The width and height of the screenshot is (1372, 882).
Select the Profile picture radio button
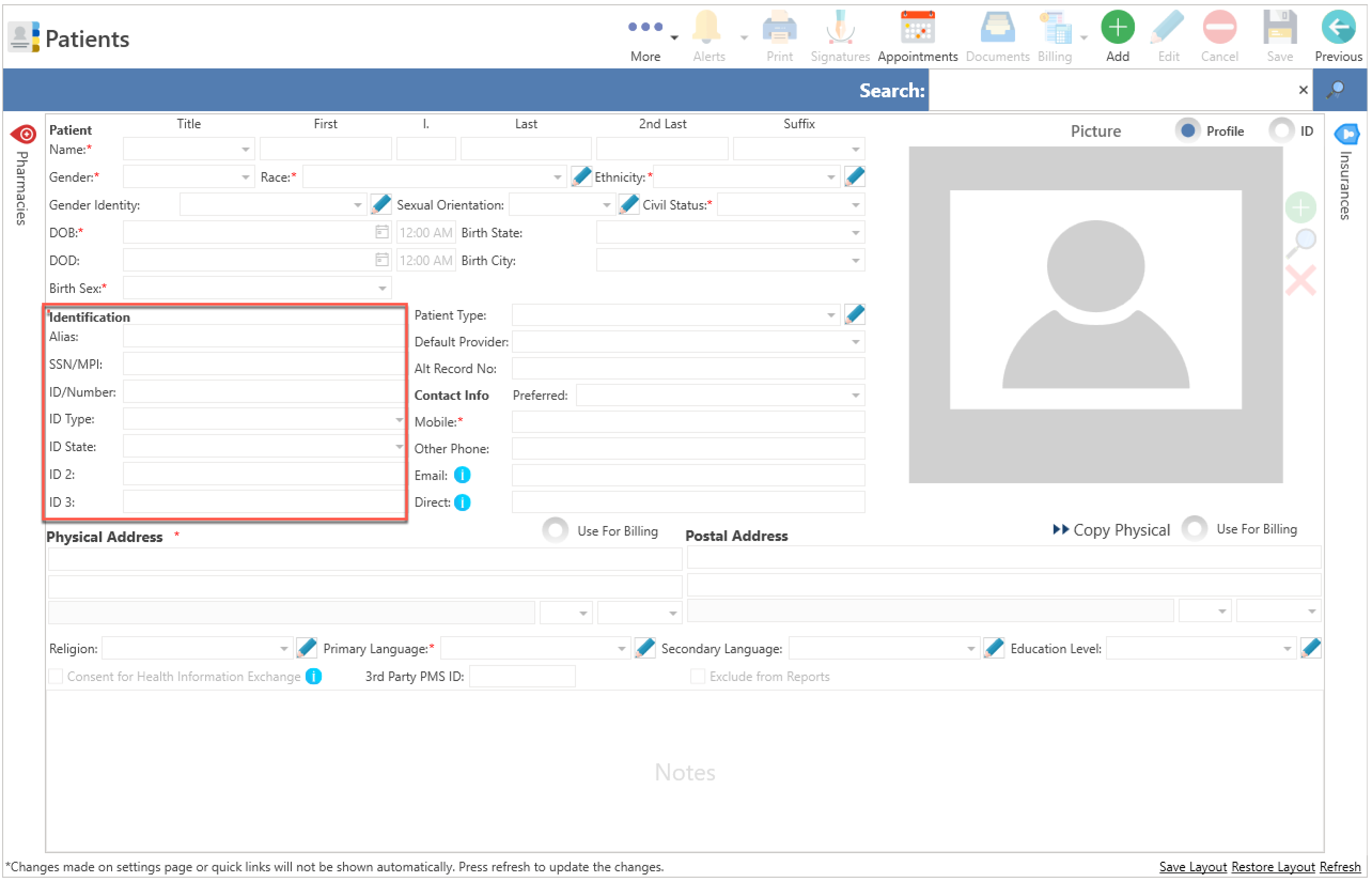(x=1188, y=131)
